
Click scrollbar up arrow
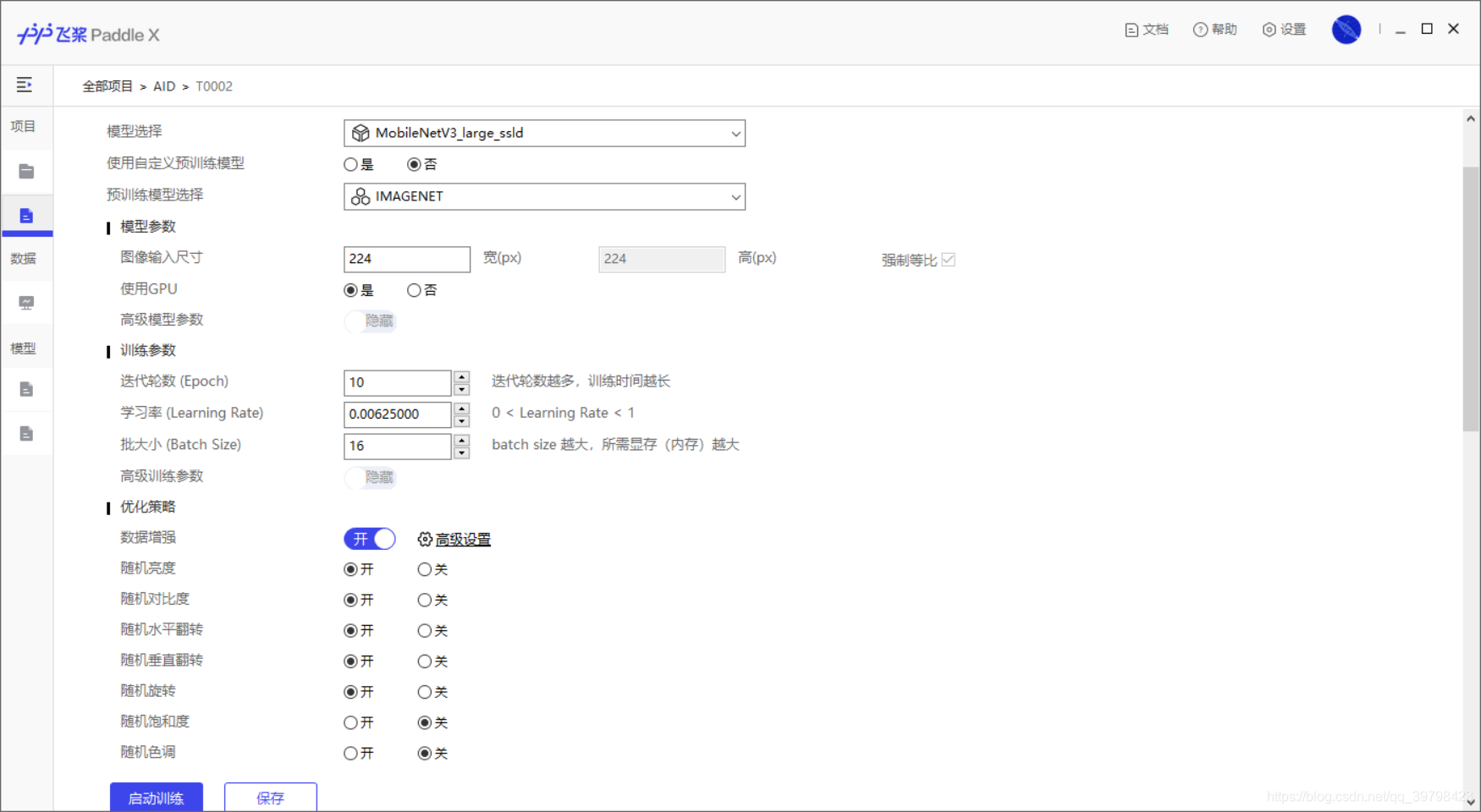tap(1471, 119)
